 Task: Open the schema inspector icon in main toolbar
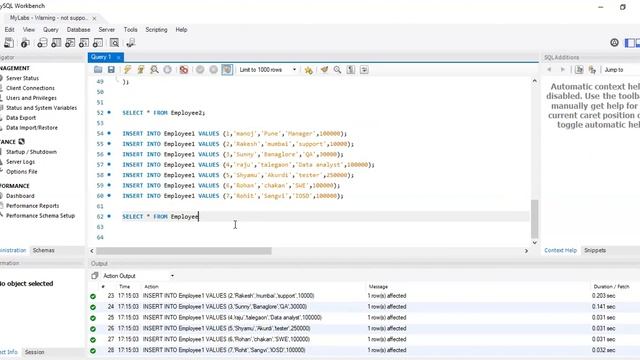pos(25,43)
